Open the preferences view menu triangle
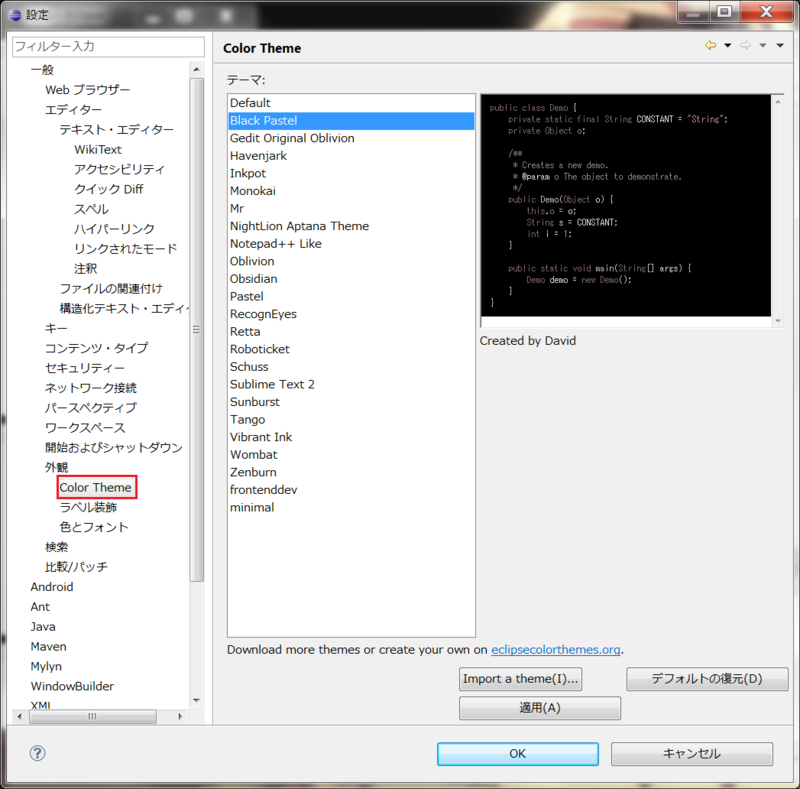The height and width of the screenshot is (789, 800). click(780, 45)
